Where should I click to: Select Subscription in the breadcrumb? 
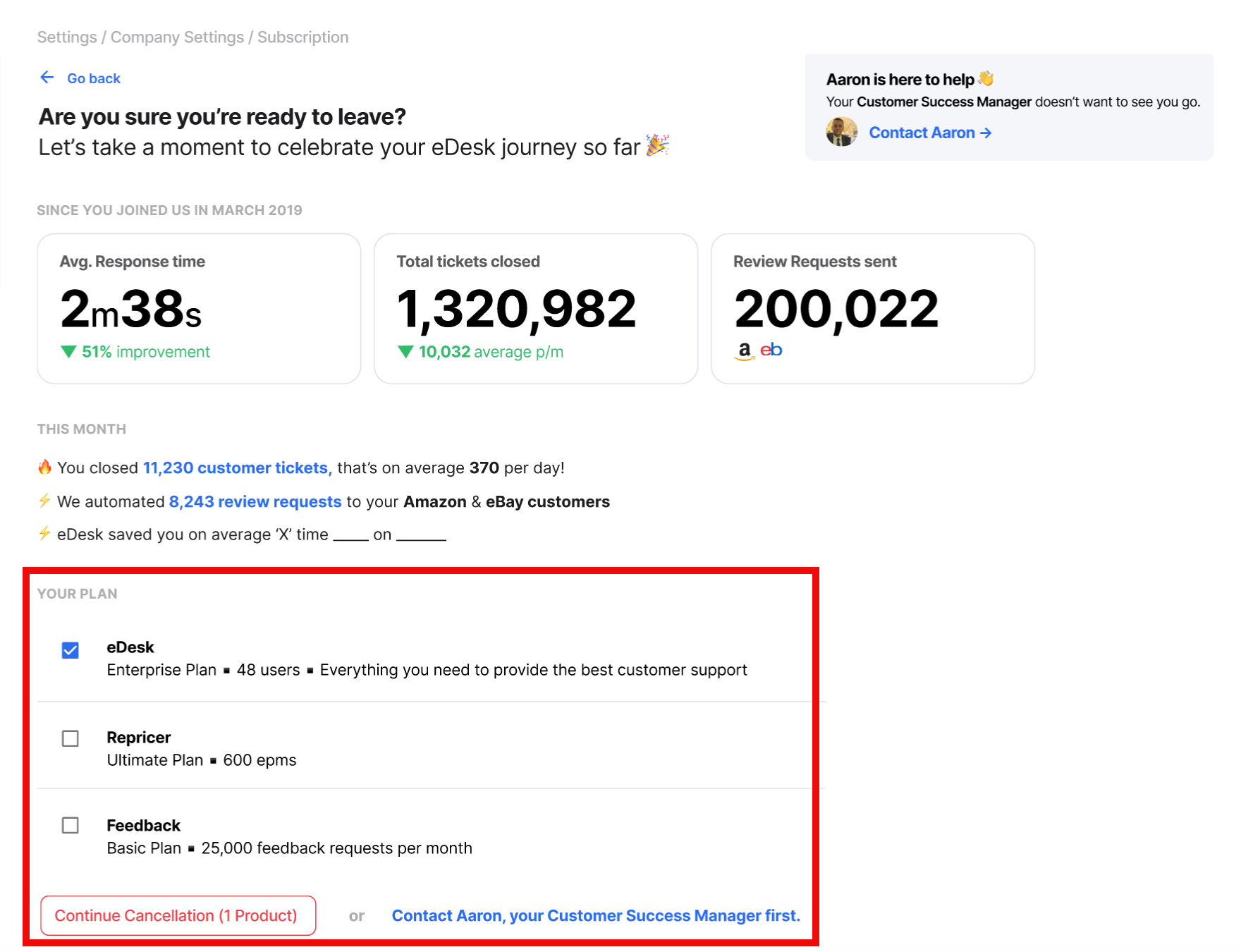302,37
